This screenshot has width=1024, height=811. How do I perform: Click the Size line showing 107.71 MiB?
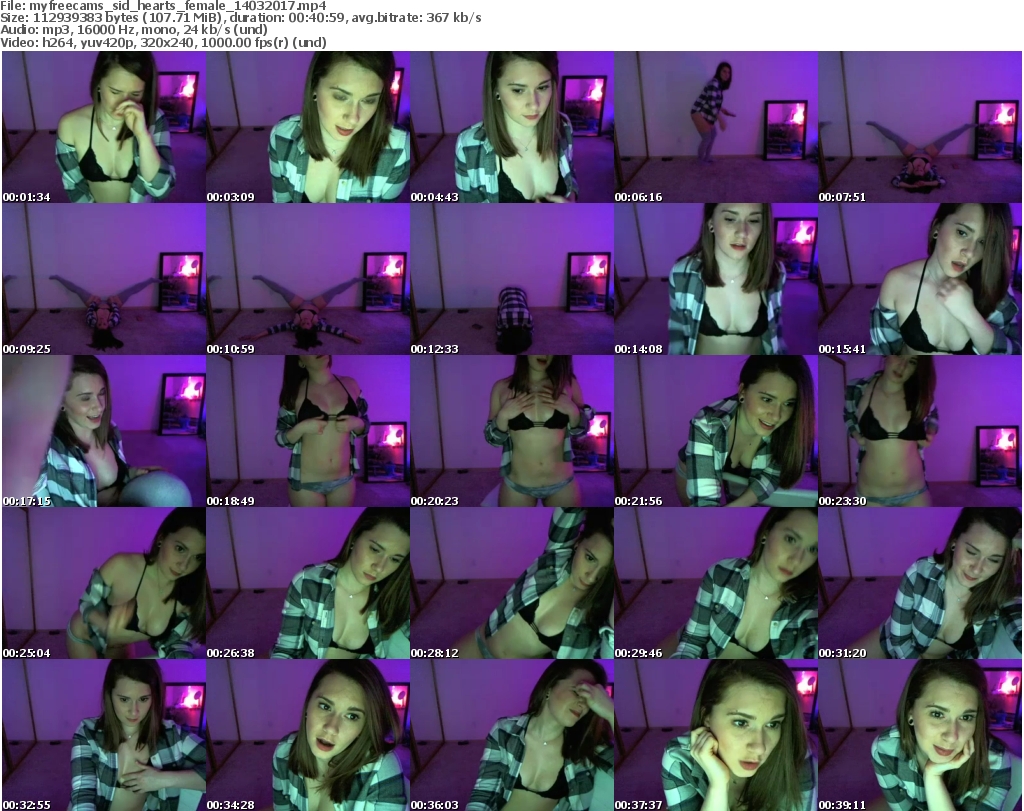[x=241, y=18]
